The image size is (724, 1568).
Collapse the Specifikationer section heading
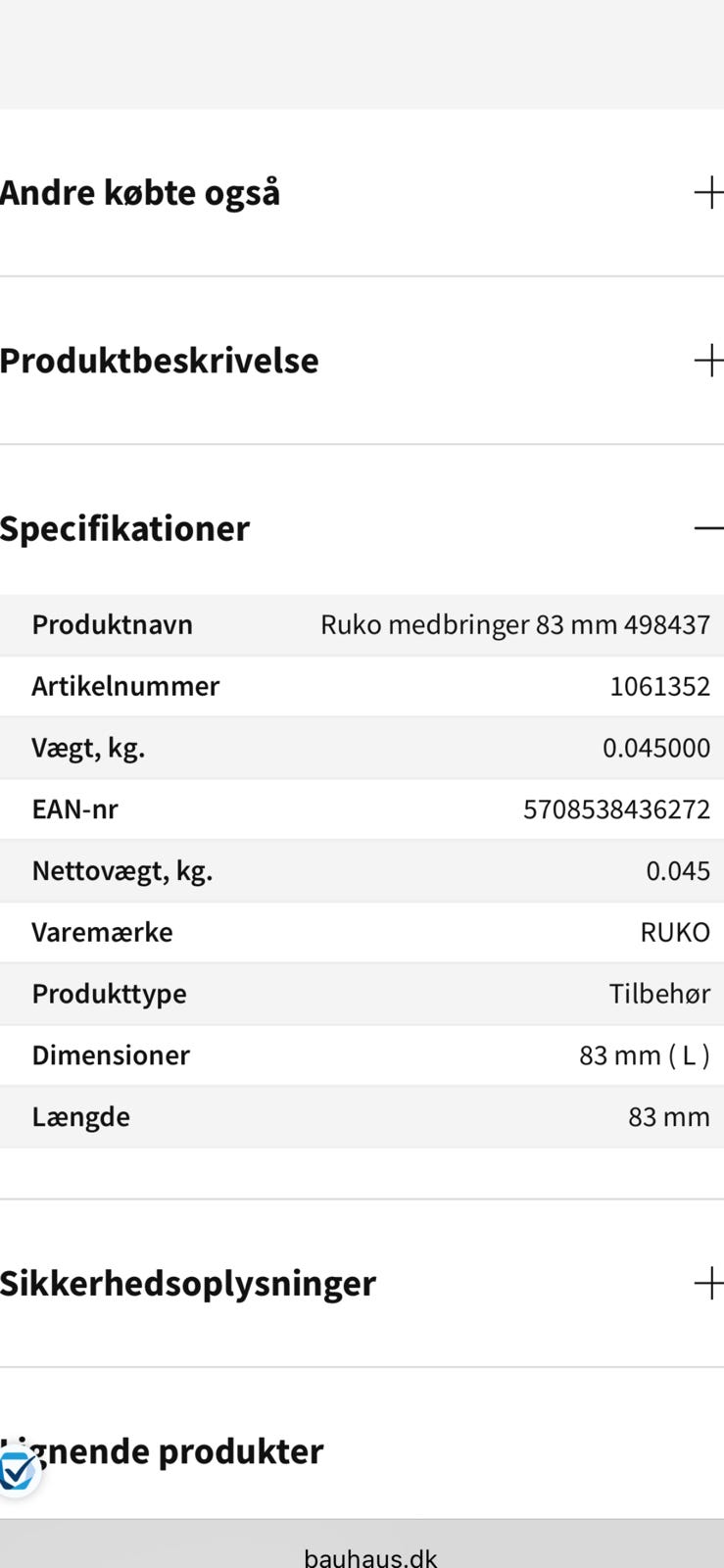(x=125, y=528)
